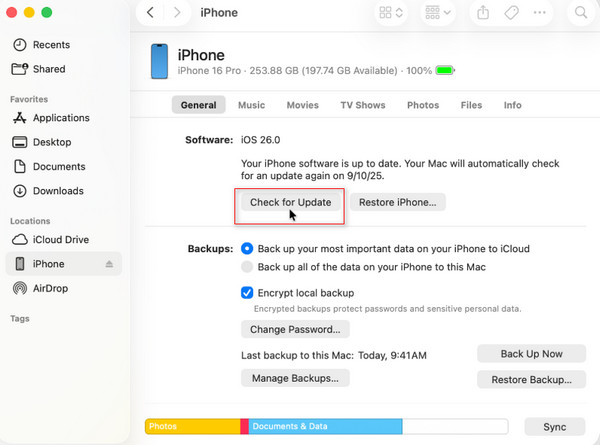Click the red storage bar segment
600x445 pixels.
click(244, 426)
